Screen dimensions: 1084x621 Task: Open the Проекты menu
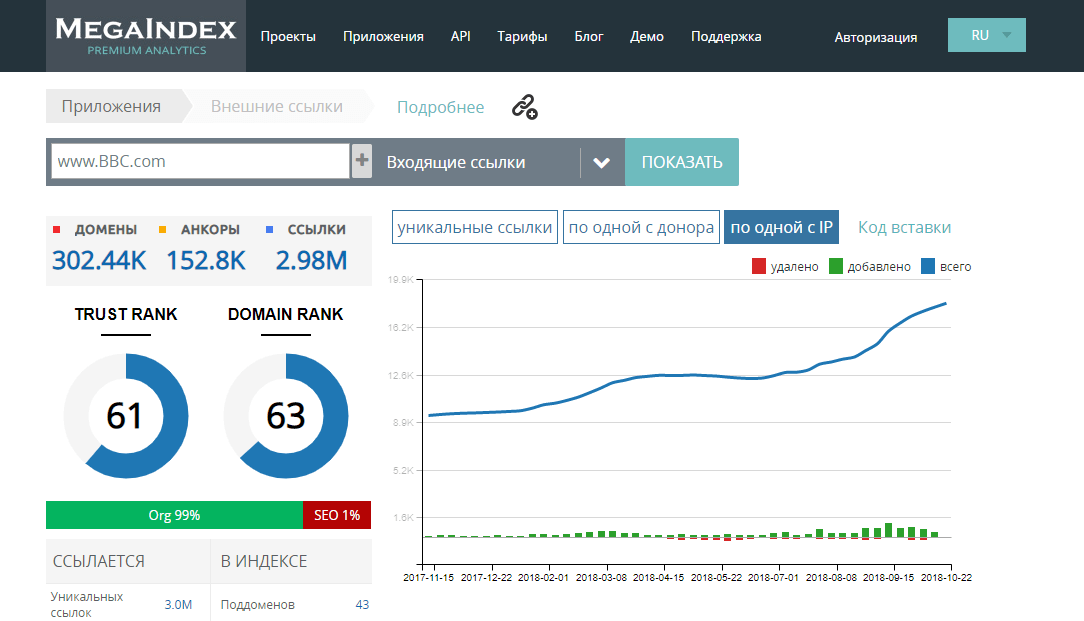288,37
